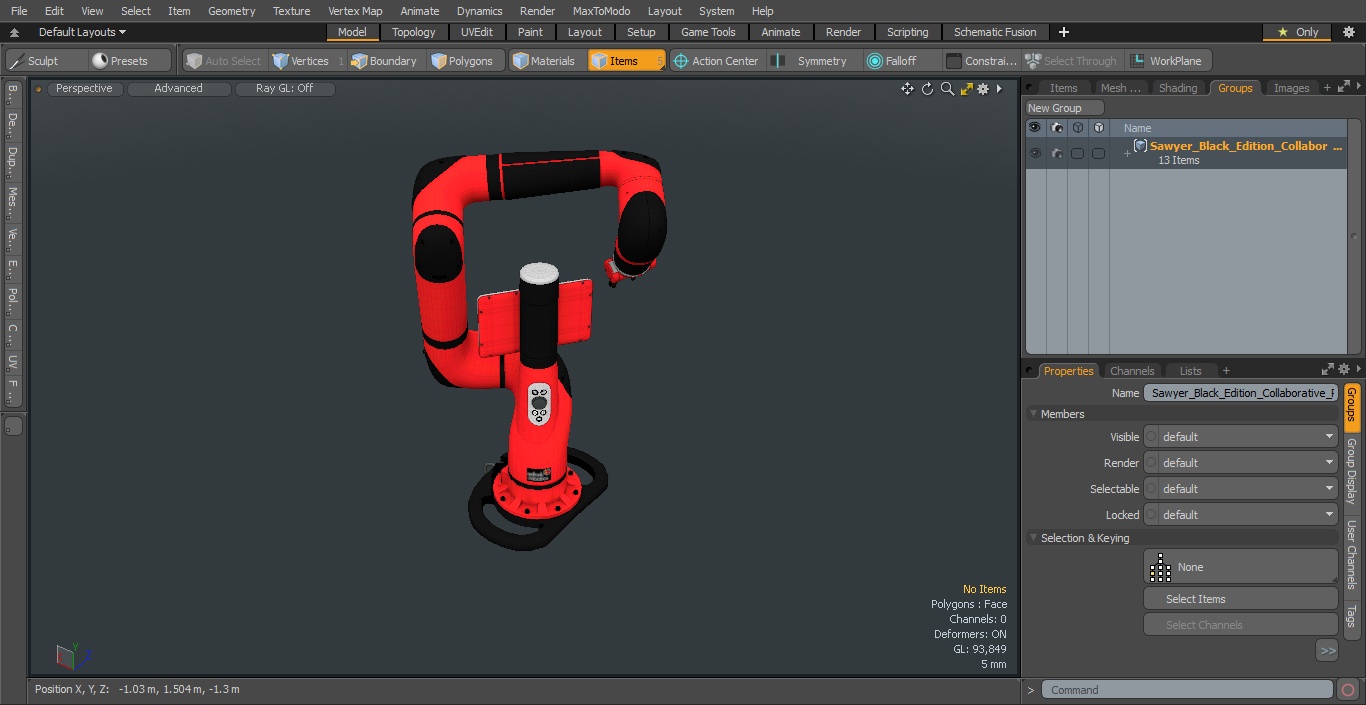Maximize the Properties panel with arrows icon
The width and height of the screenshot is (1366, 705).
click(x=1328, y=370)
